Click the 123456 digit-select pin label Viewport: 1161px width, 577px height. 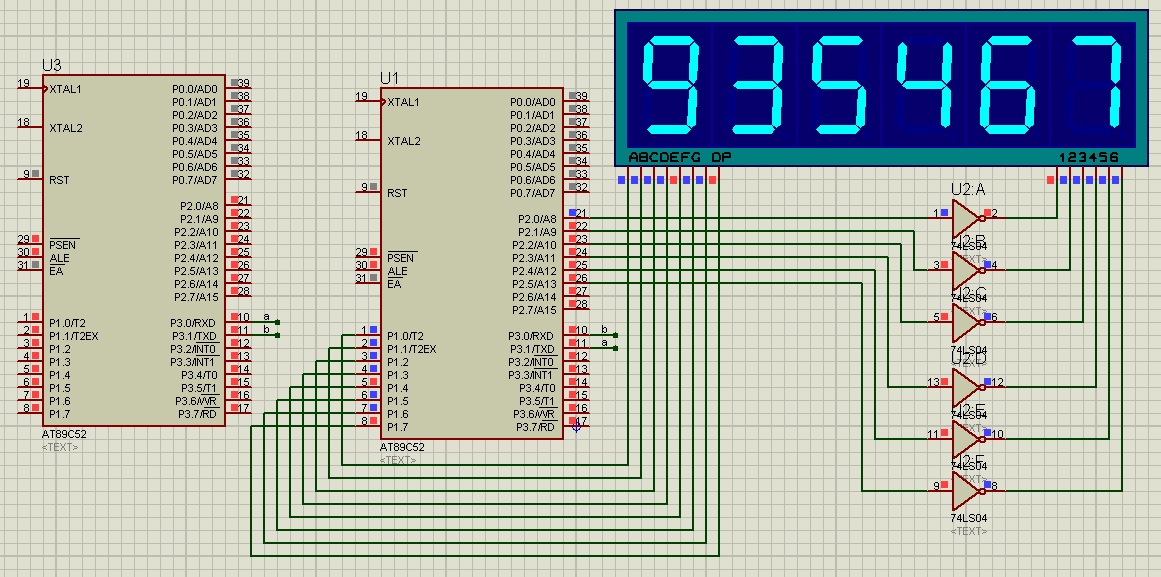pyautogui.click(x=1089, y=157)
